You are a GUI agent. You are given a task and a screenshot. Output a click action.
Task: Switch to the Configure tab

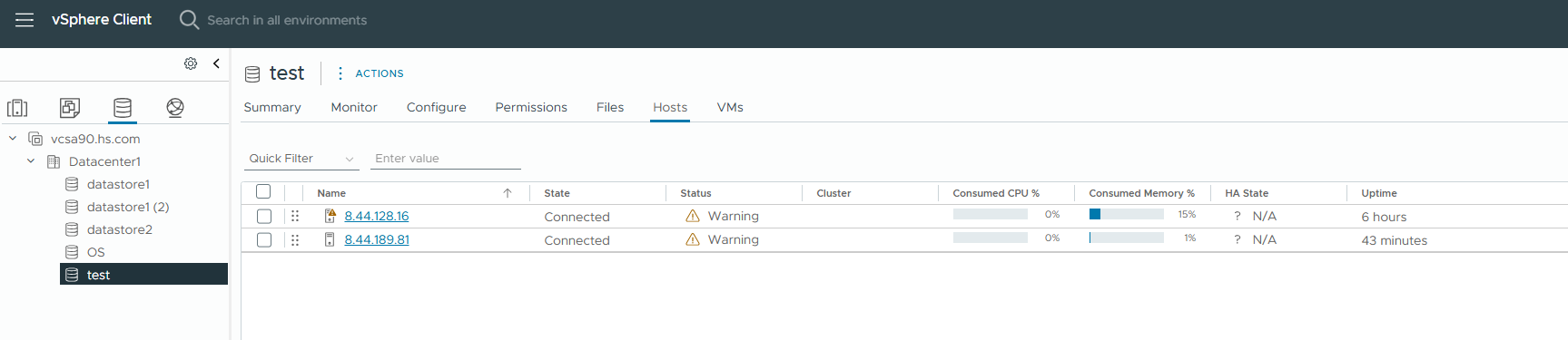(436, 107)
